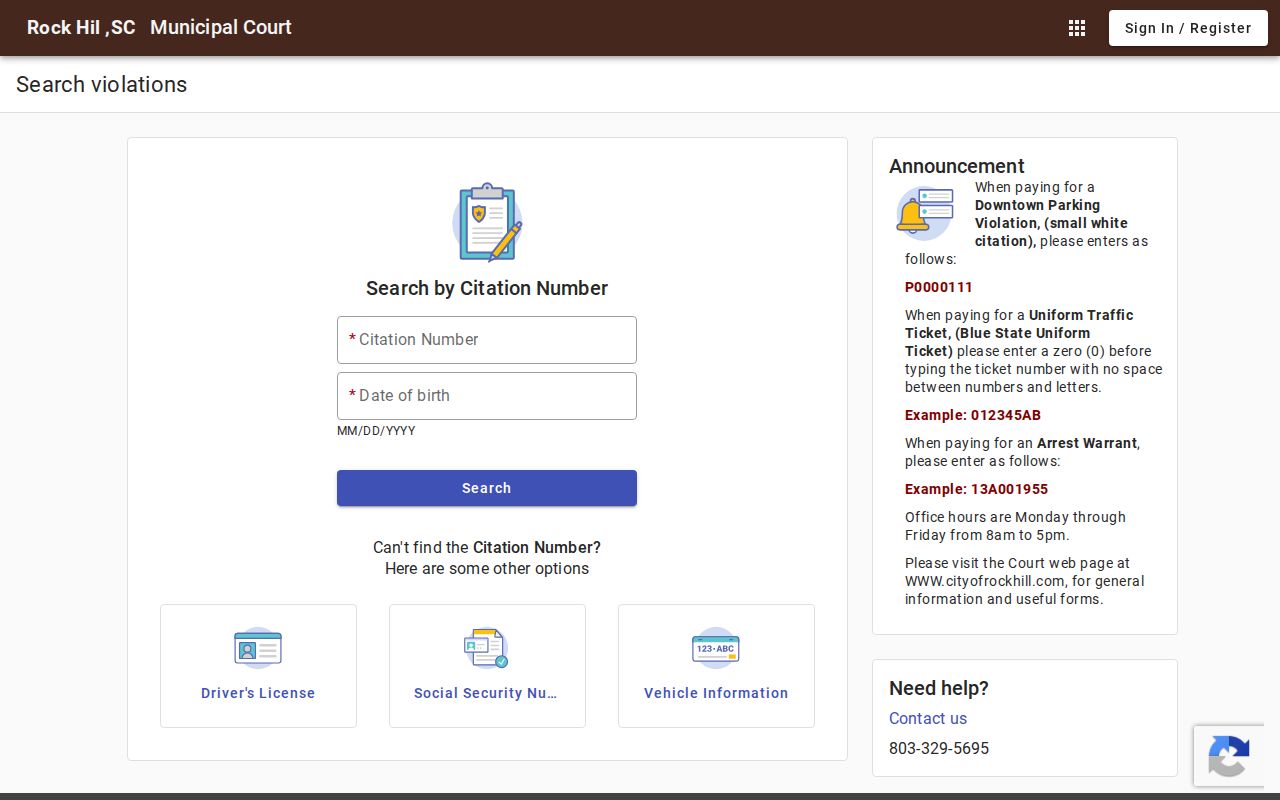Click the example code P0000111
Screen dimensions: 1280x800
[x=939, y=287]
